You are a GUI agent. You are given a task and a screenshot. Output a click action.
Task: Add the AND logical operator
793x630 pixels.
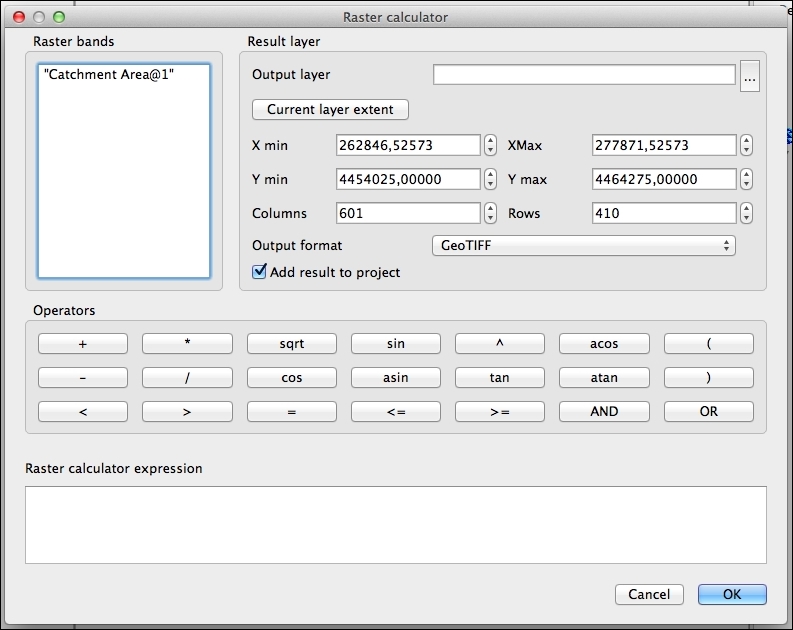click(604, 412)
